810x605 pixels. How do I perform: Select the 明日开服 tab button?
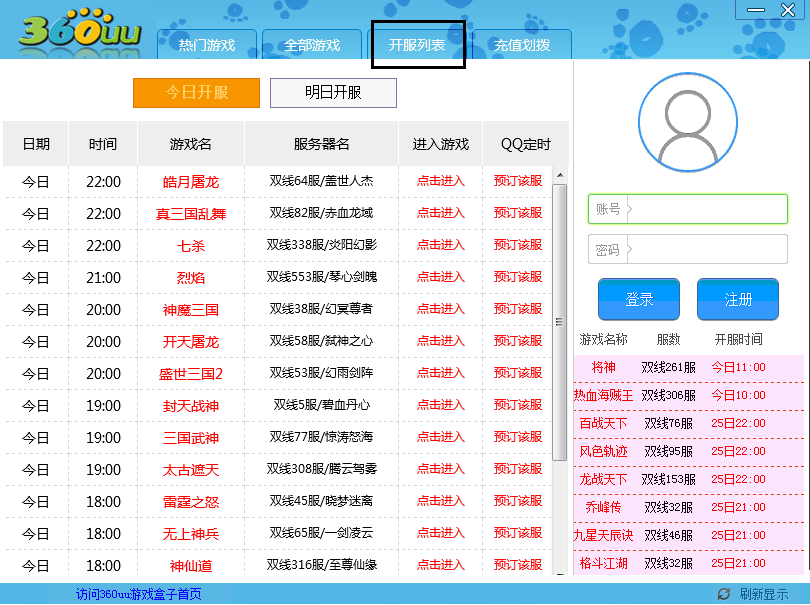[x=333, y=92]
